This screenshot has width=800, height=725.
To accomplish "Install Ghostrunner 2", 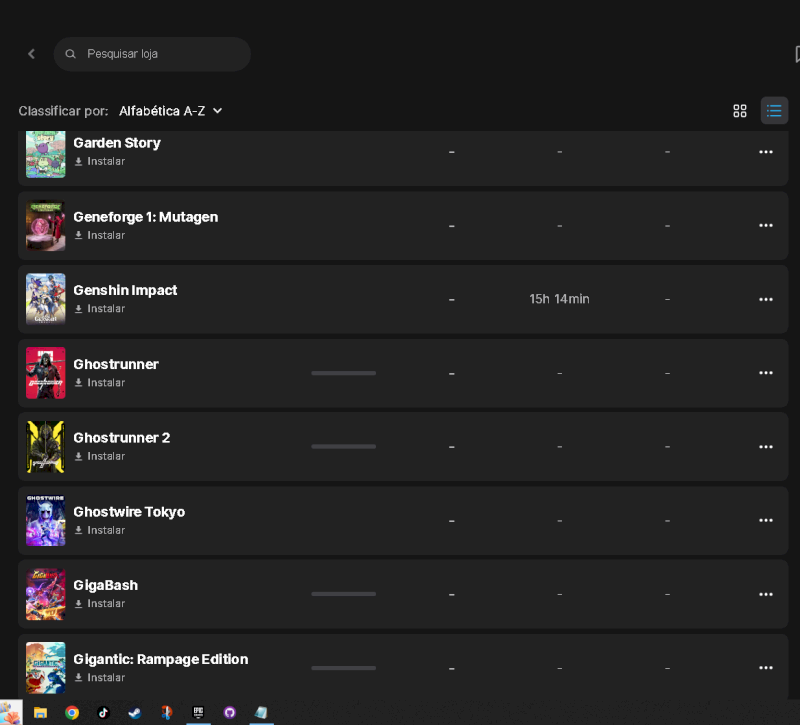I will [100, 456].
